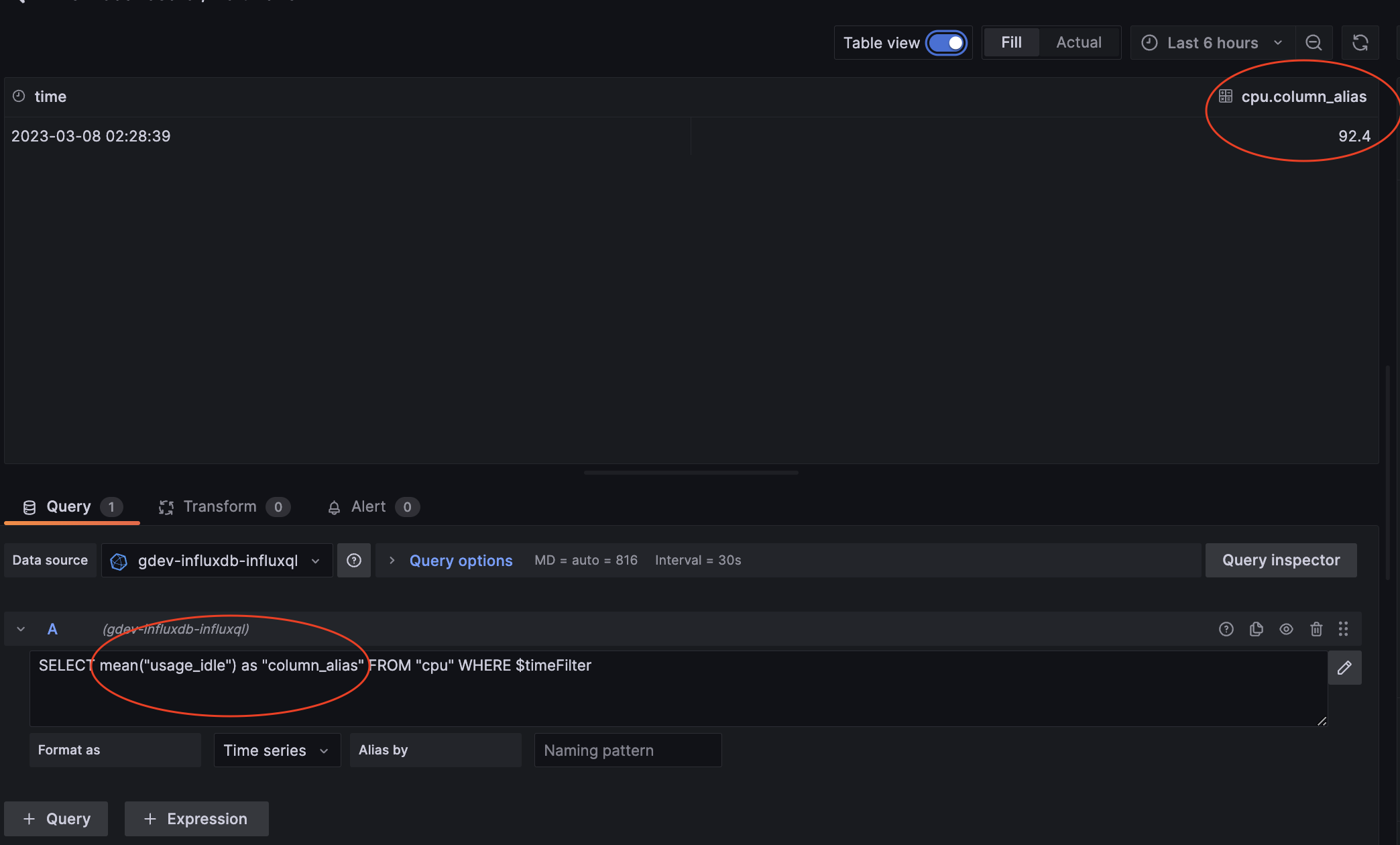Open datasource help circle icon

point(354,560)
